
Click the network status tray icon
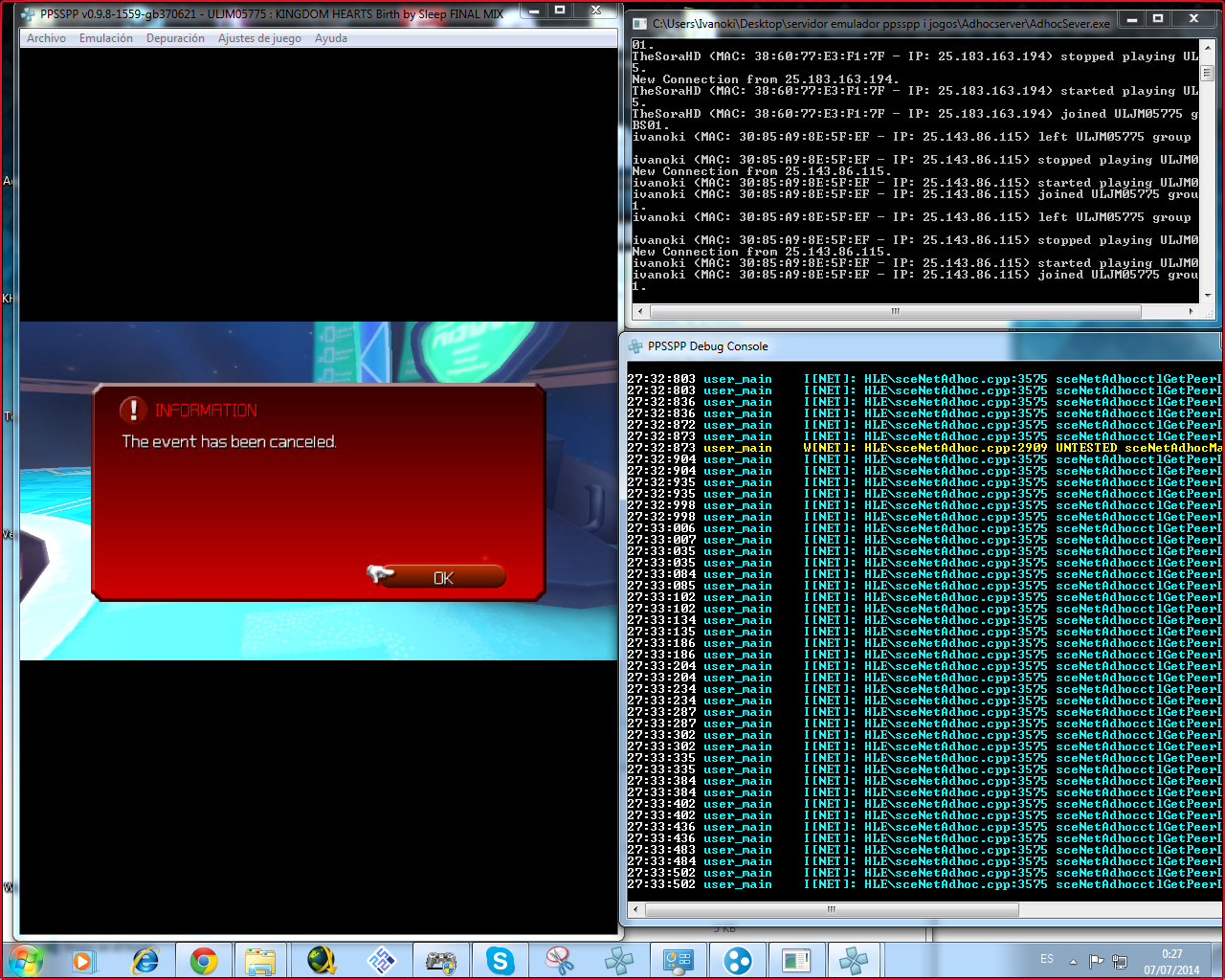[1120, 960]
